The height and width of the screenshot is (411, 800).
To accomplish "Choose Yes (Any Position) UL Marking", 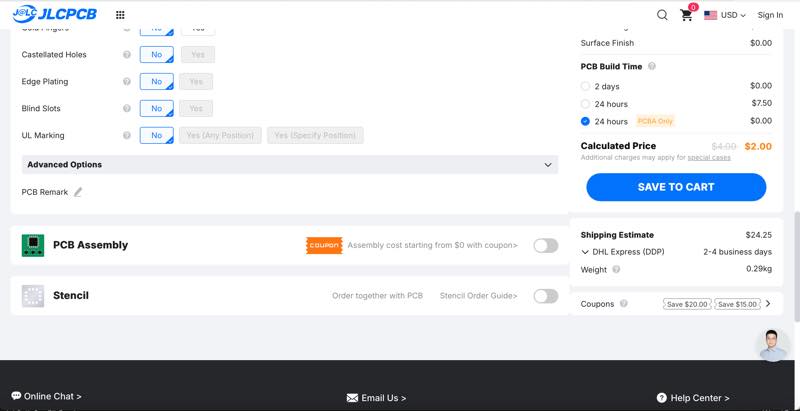I will (220, 136).
